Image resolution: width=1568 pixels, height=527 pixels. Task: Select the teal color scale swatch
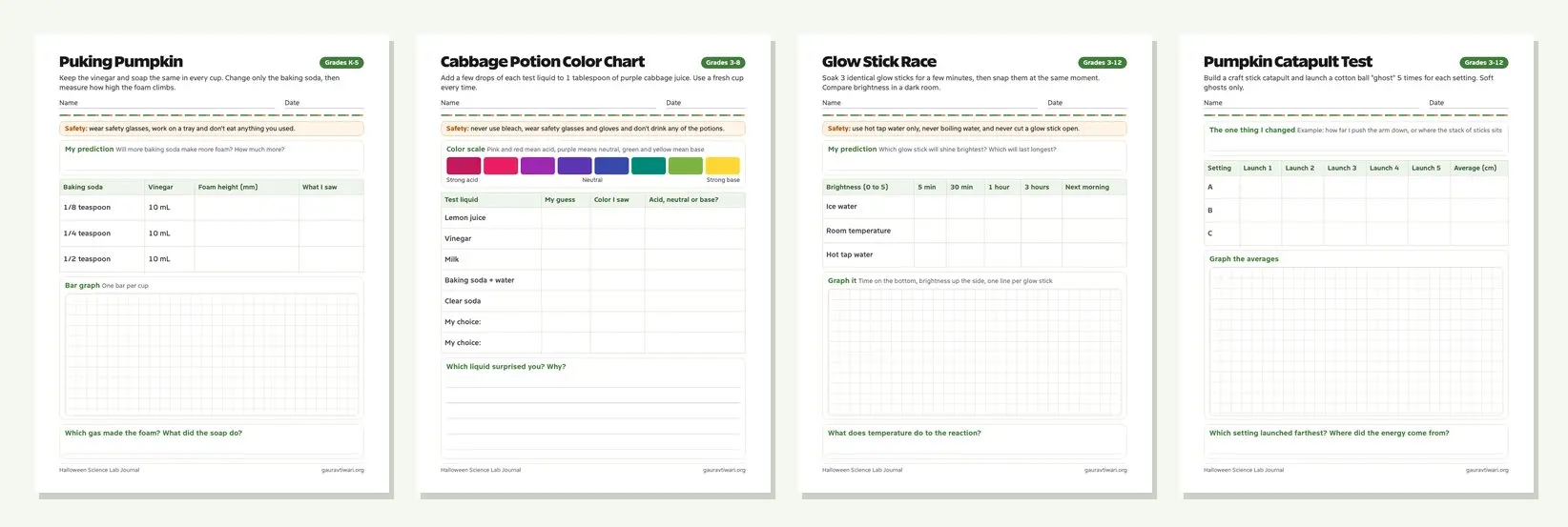(x=649, y=166)
